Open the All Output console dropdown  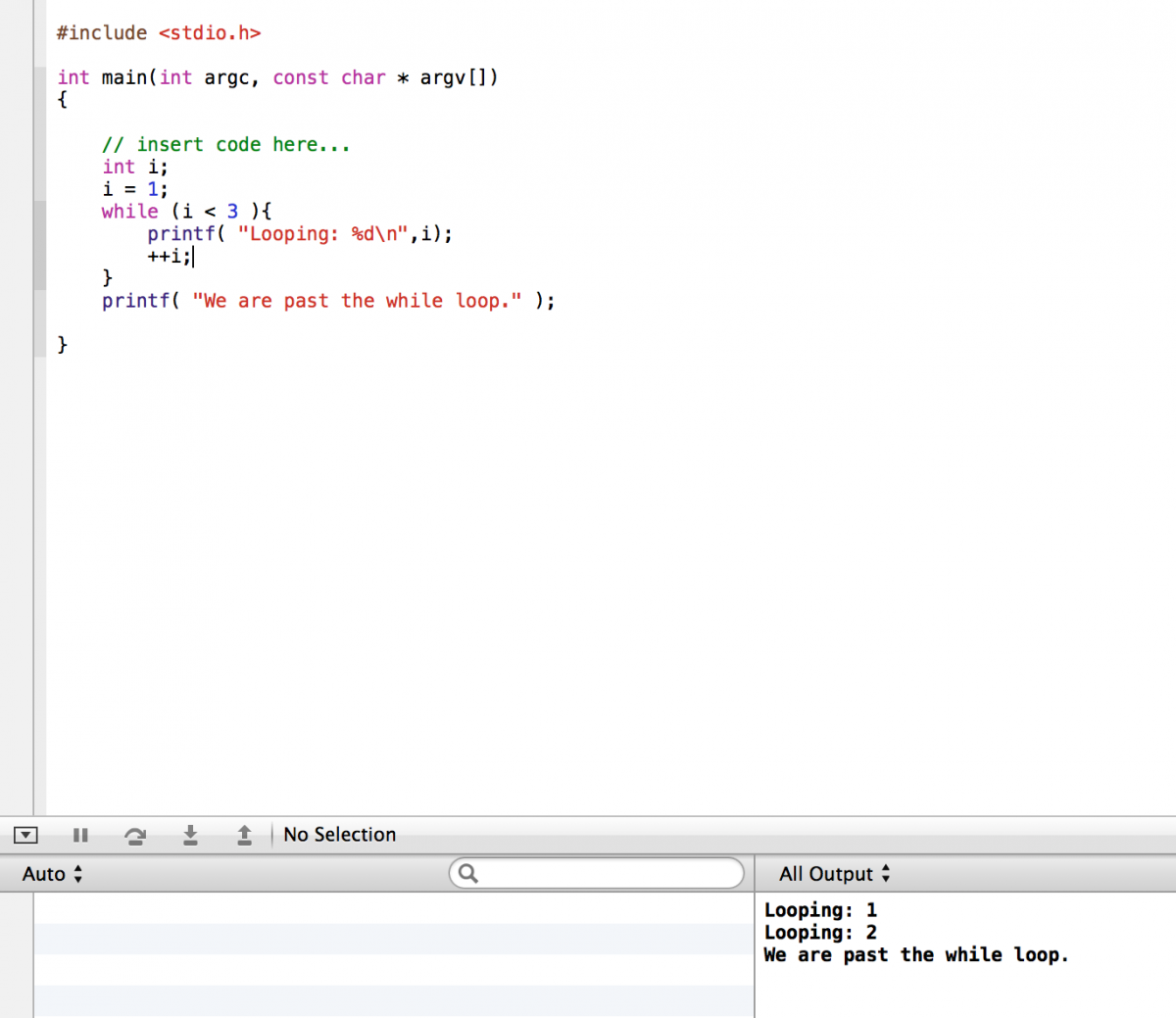(834, 874)
